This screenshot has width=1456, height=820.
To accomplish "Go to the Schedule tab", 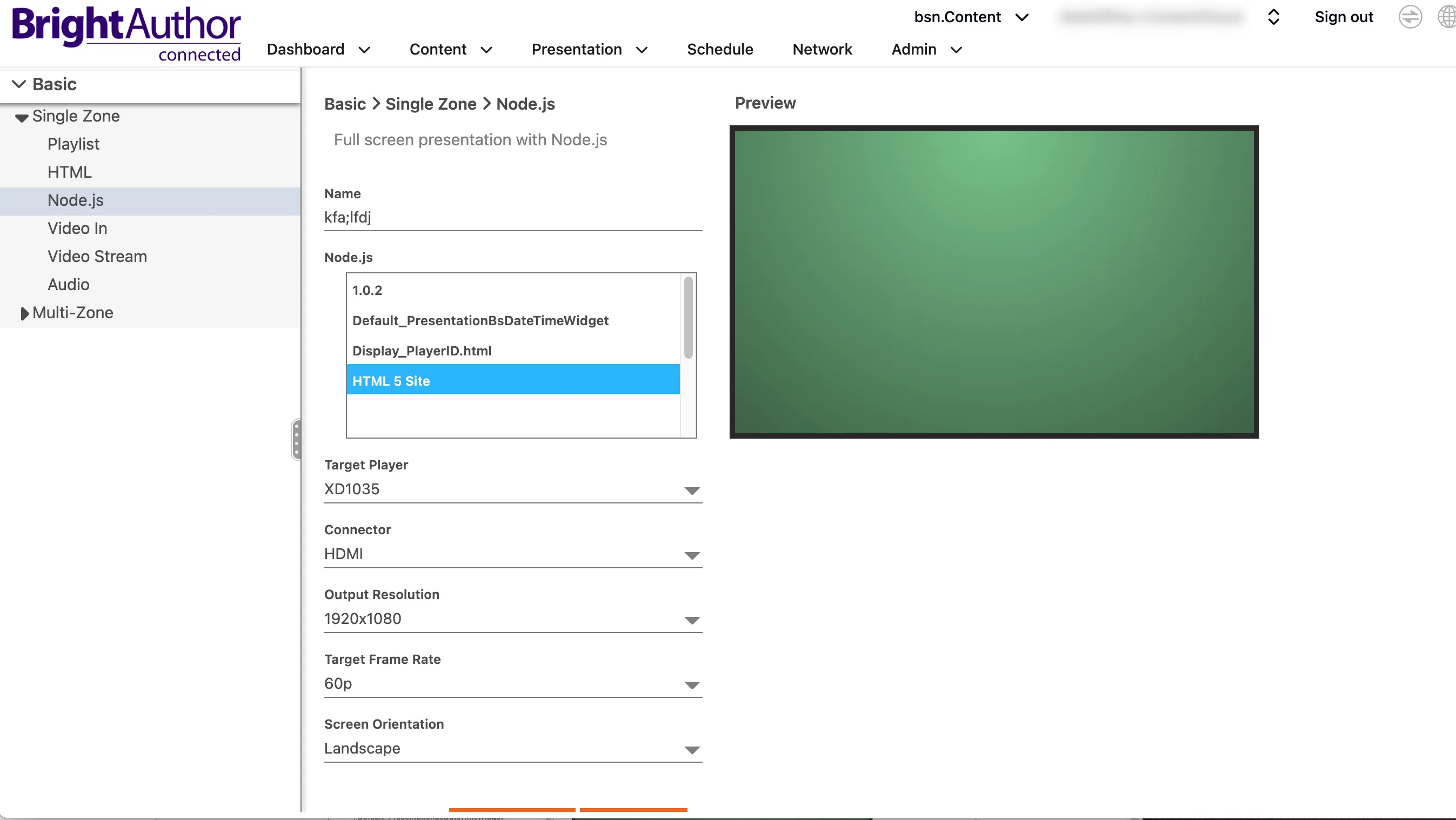I will [x=719, y=50].
